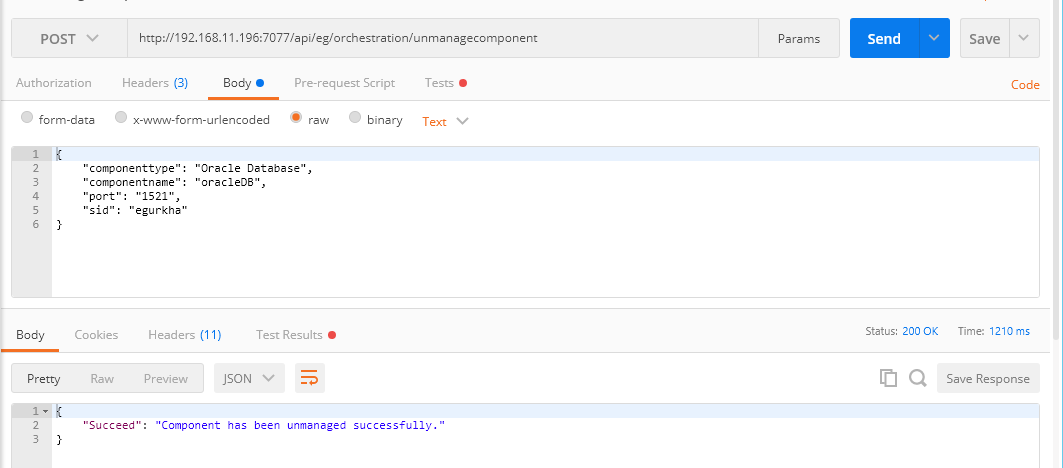Copy the response to clipboard icon
The height and width of the screenshot is (468, 1063).
[x=888, y=378]
